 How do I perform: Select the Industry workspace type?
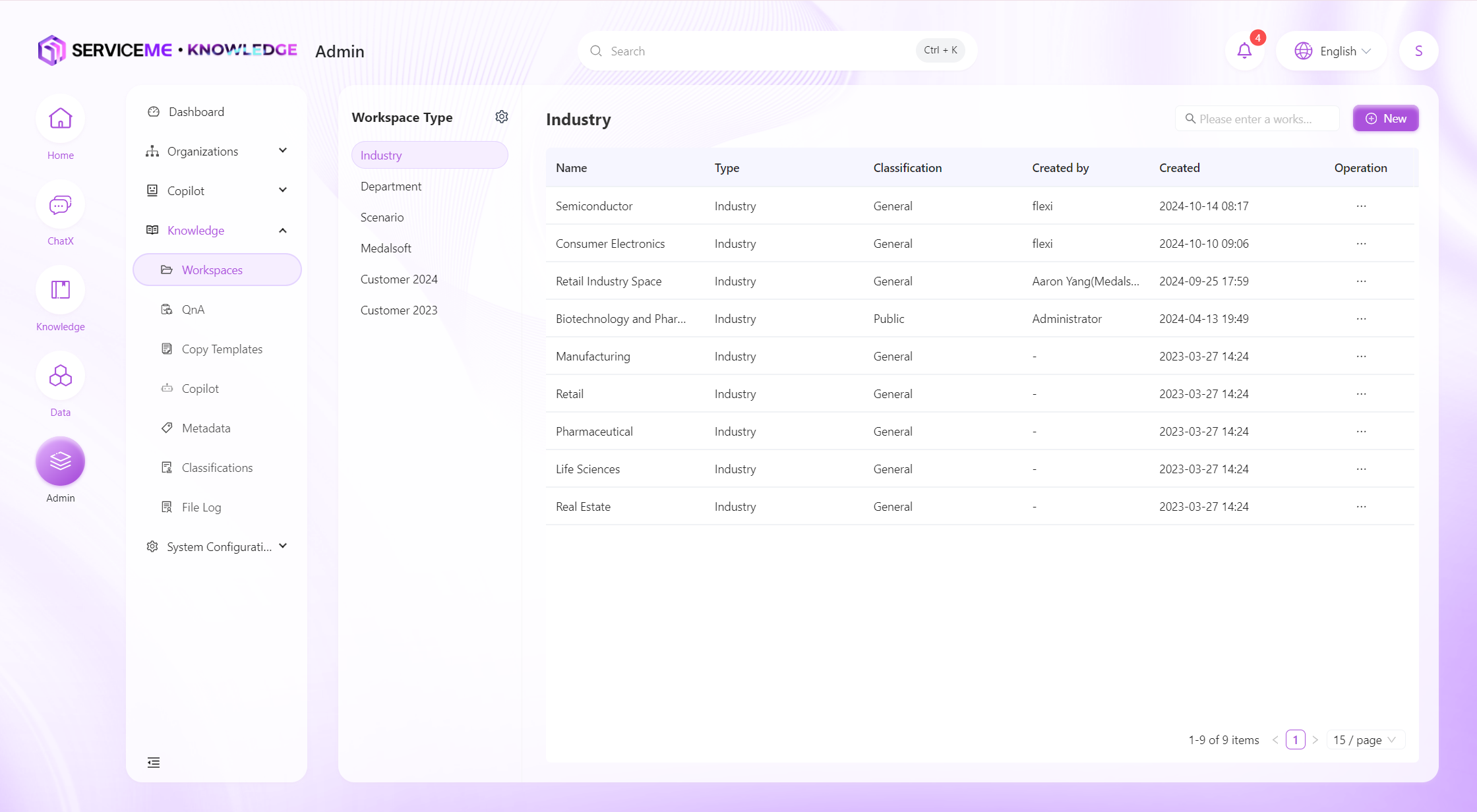[429, 155]
